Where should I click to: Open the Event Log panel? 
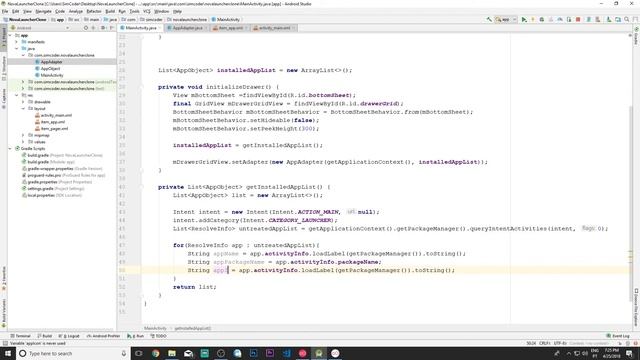618,336
